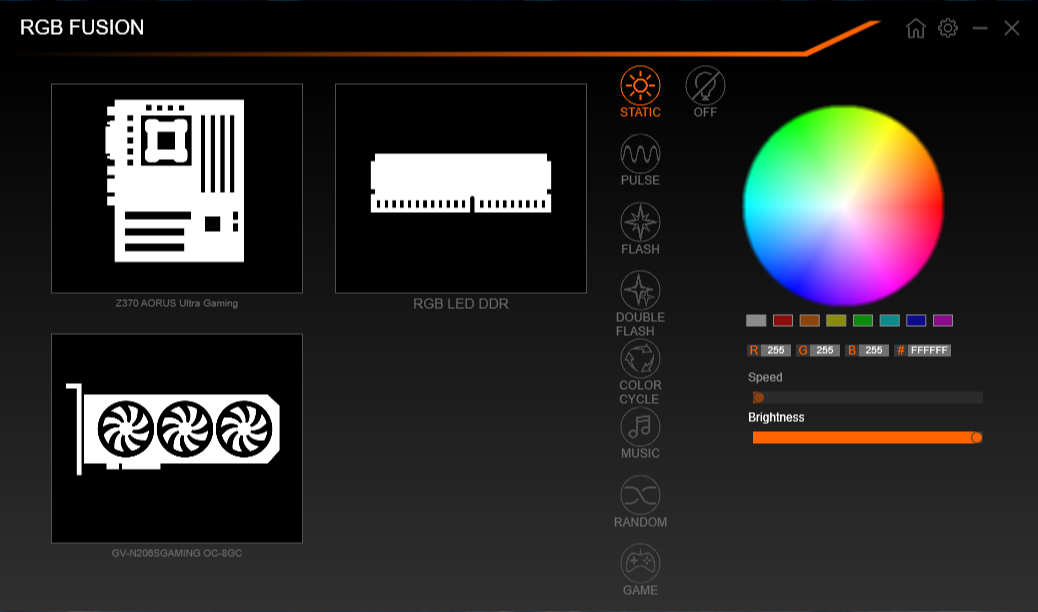Click the Speed slider track

click(x=868, y=397)
